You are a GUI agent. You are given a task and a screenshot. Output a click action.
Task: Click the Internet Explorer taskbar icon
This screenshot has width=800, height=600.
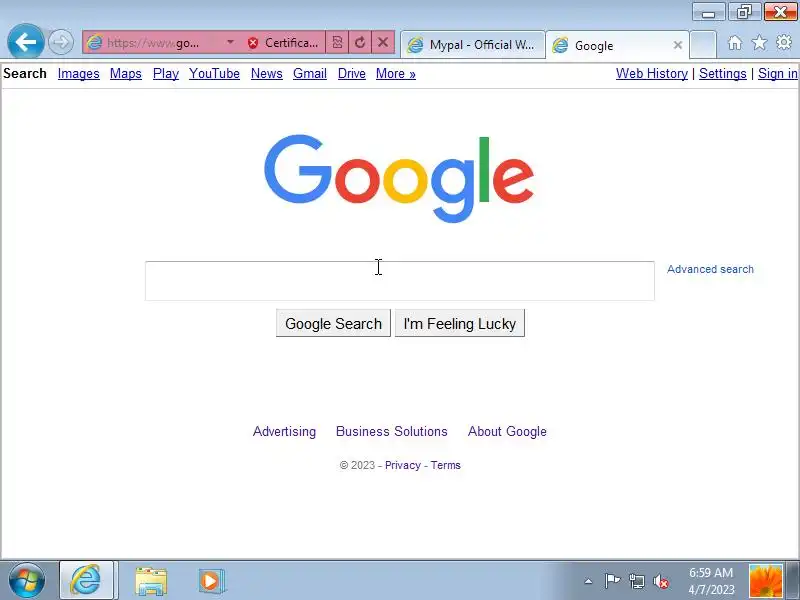[87, 581]
